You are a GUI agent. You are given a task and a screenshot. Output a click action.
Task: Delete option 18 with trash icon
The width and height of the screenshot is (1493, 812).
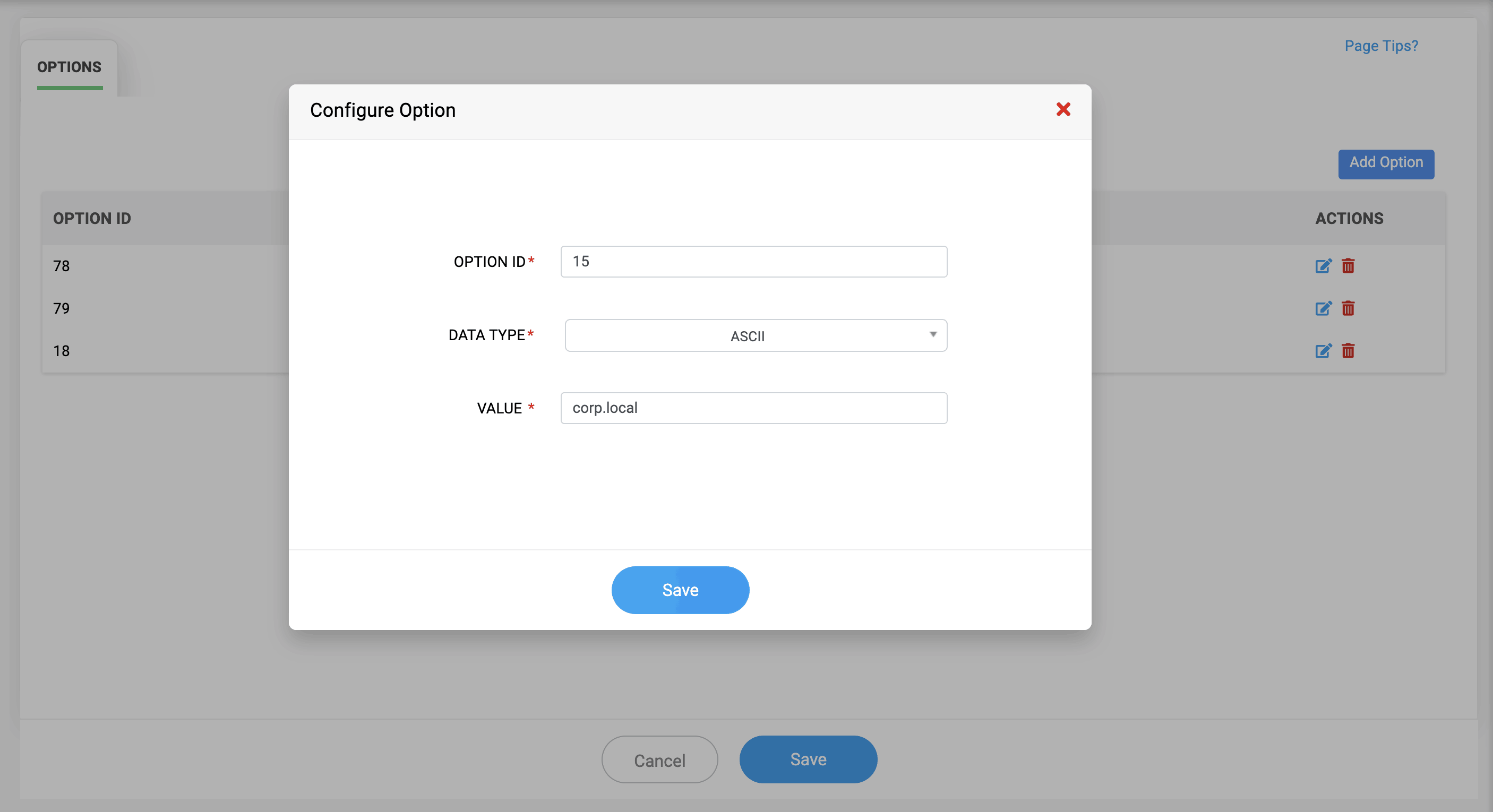[1348, 350]
